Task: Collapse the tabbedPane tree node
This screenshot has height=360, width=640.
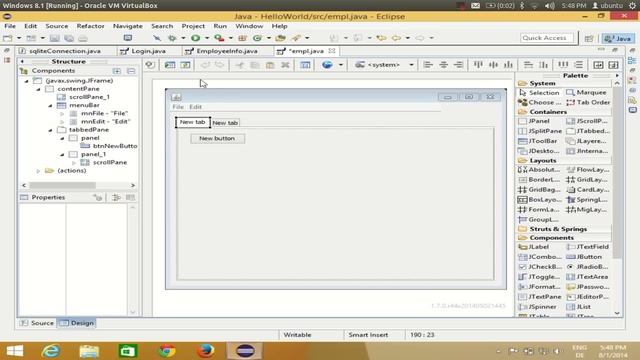Action: coord(50,130)
